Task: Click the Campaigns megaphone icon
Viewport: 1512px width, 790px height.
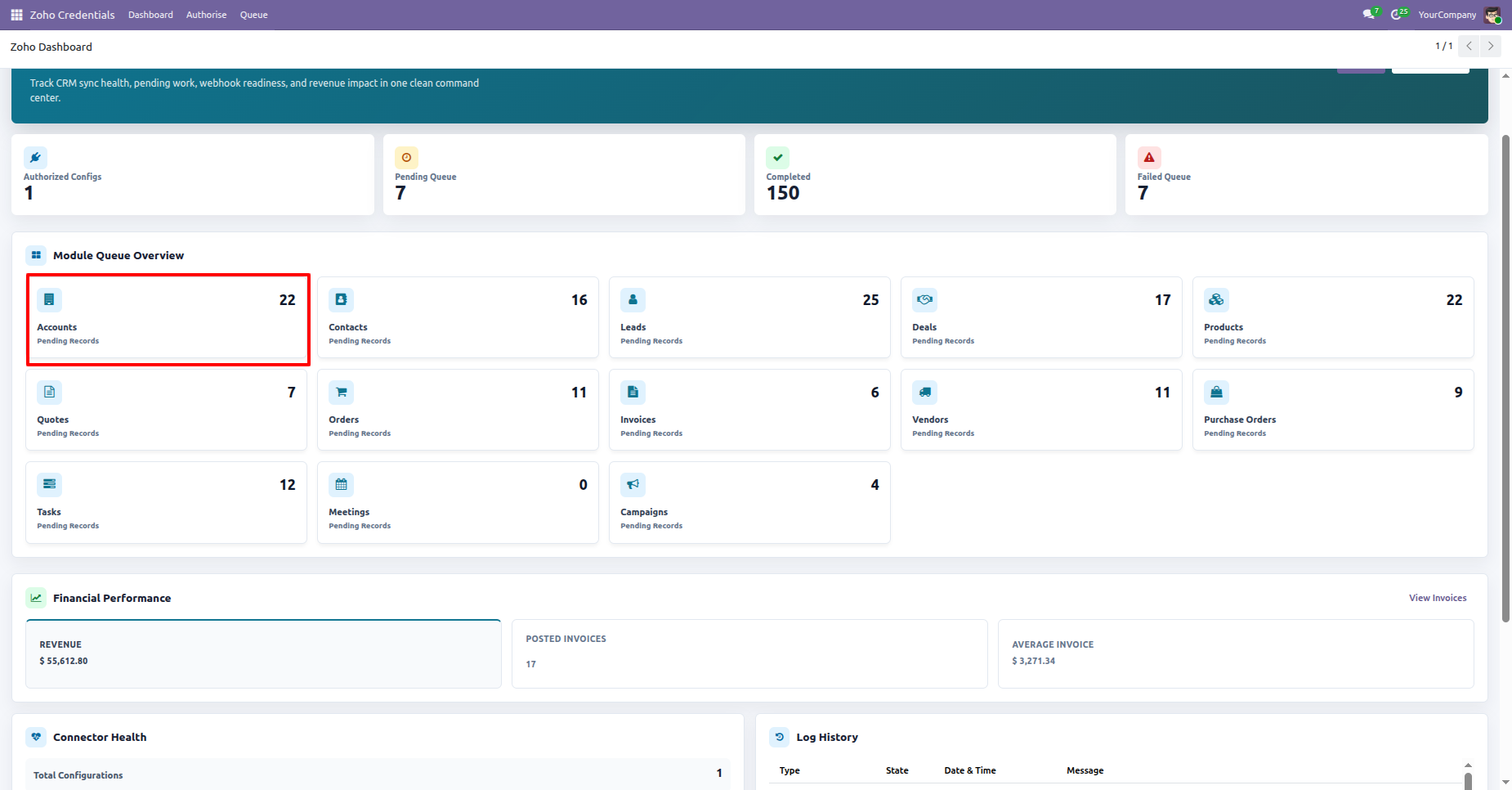Action: (633, 485)
